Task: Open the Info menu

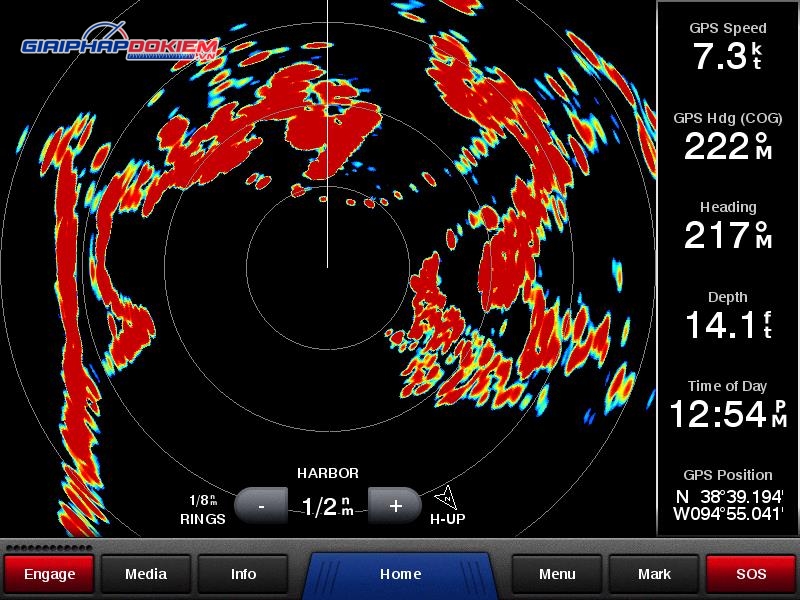Action: 243,574
